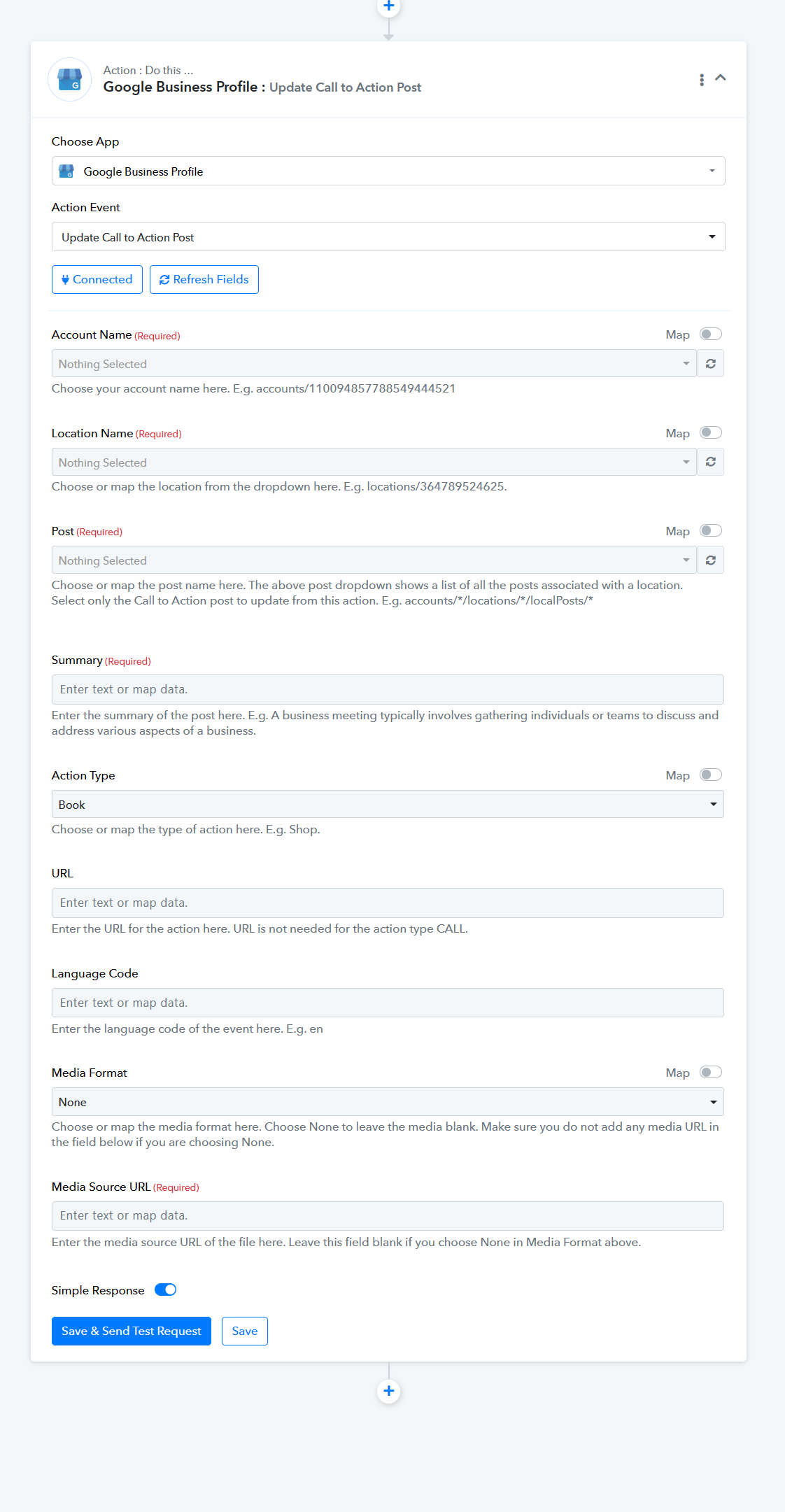This screenshot has width=785, height=1512.
Task: Click the Google Business Profile app icon
Action: (x=69, y=79)
